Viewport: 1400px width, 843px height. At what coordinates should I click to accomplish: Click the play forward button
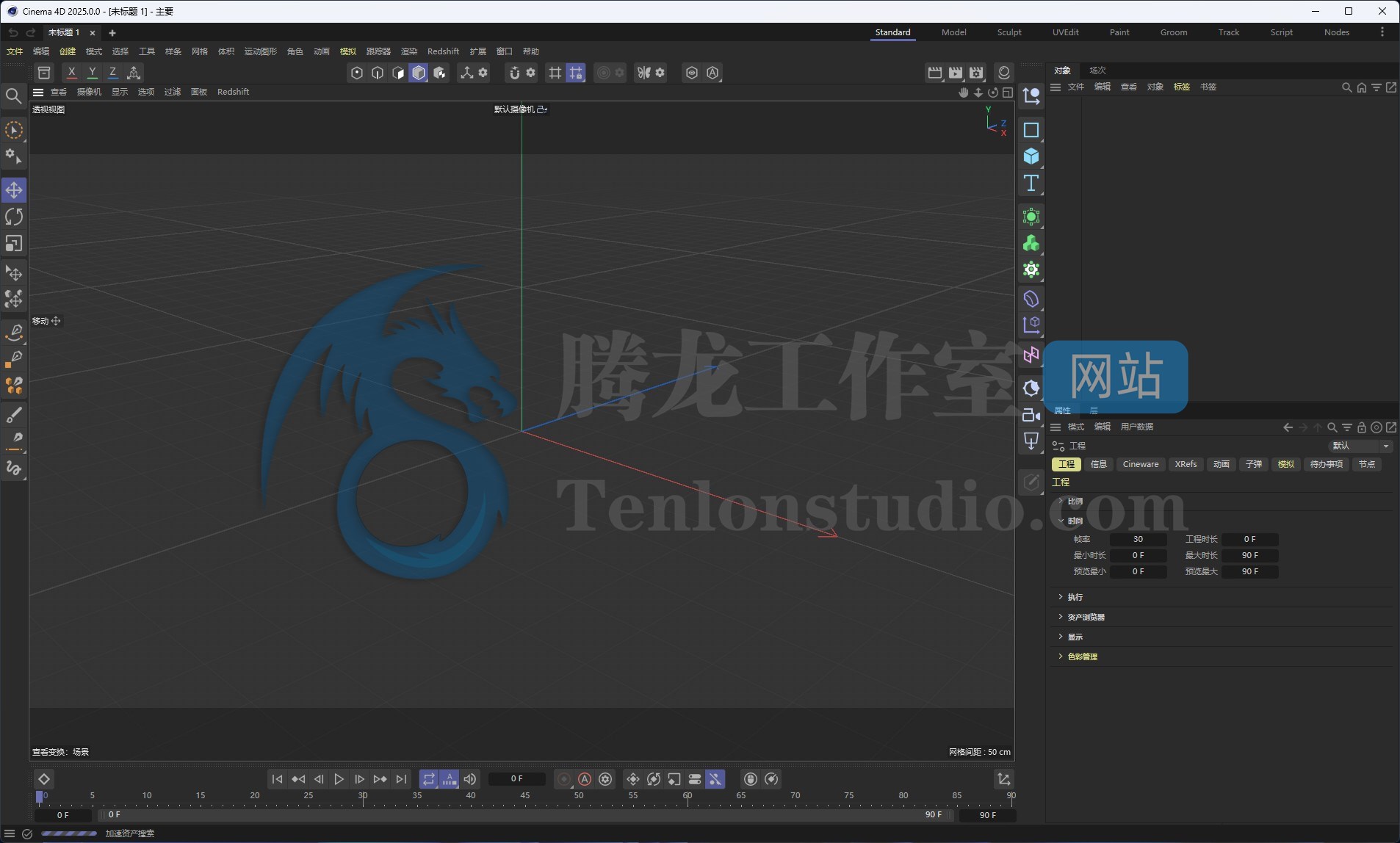(339, 779)
